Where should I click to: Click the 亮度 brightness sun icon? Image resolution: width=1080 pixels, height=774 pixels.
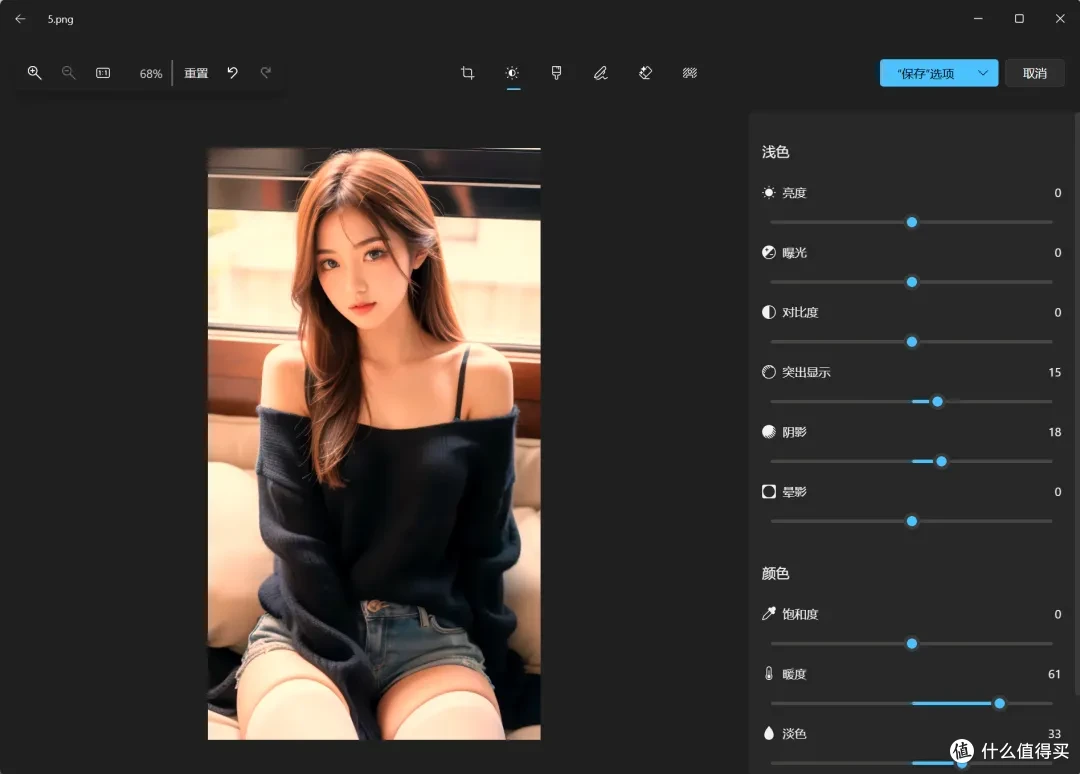[769, 193]
